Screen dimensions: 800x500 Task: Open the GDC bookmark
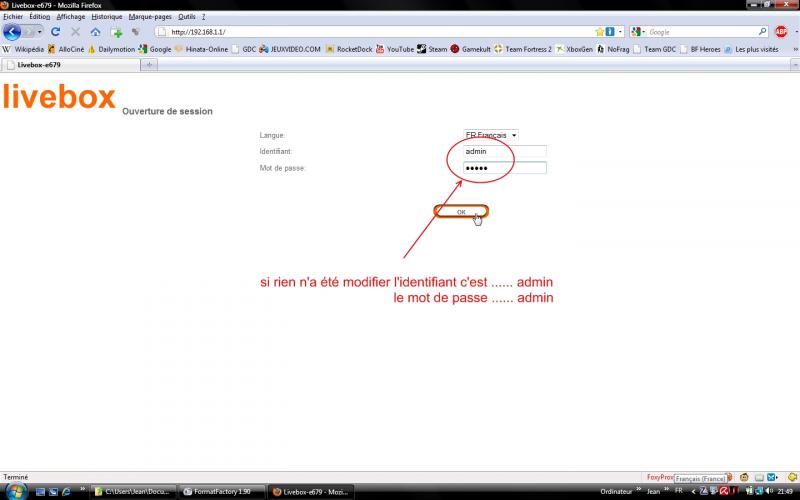coord(244,49)
